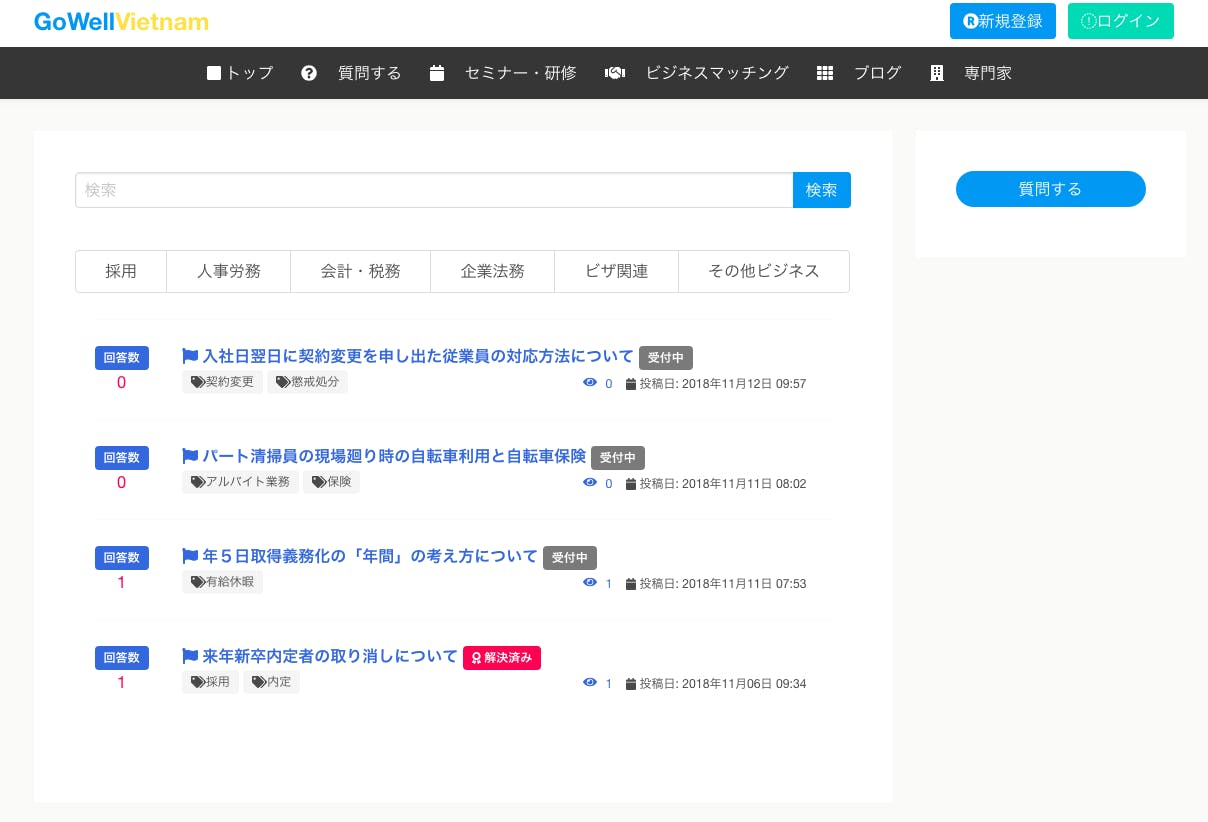Focus the 検索 text input field
This screenshot has height=822, width=1208.
click(434, 190)
